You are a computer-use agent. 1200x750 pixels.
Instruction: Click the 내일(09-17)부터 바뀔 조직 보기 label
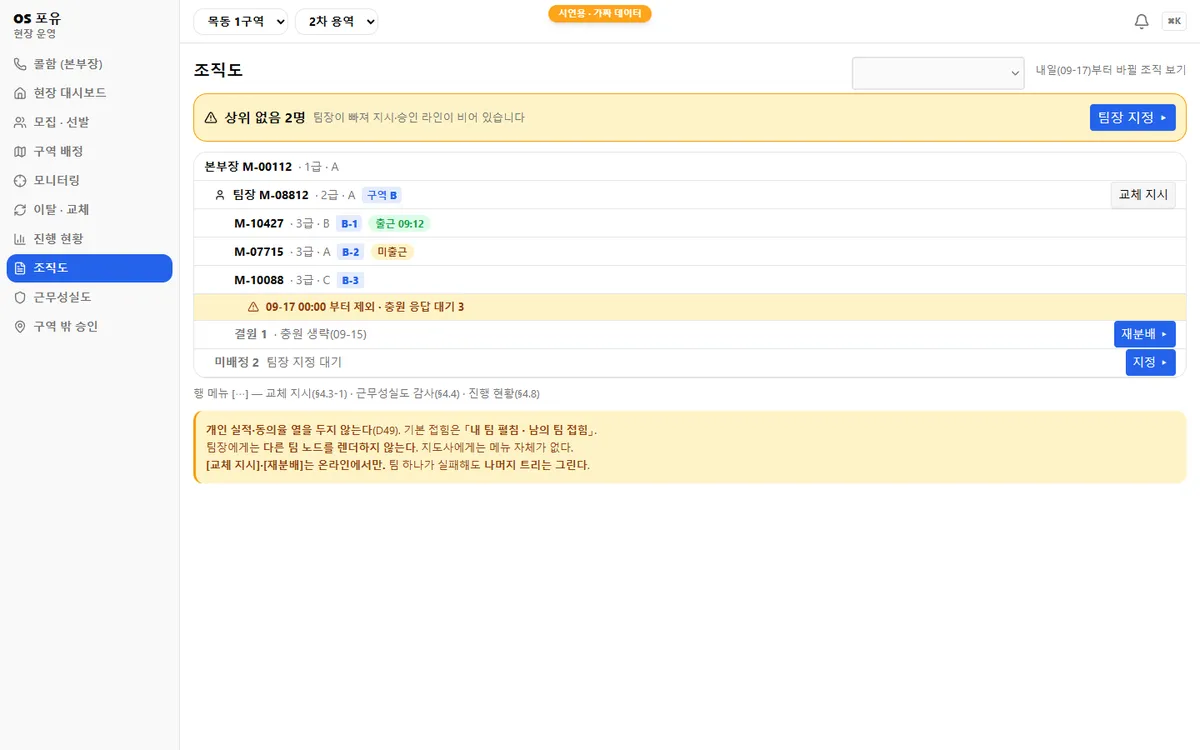coord(1111,71)
